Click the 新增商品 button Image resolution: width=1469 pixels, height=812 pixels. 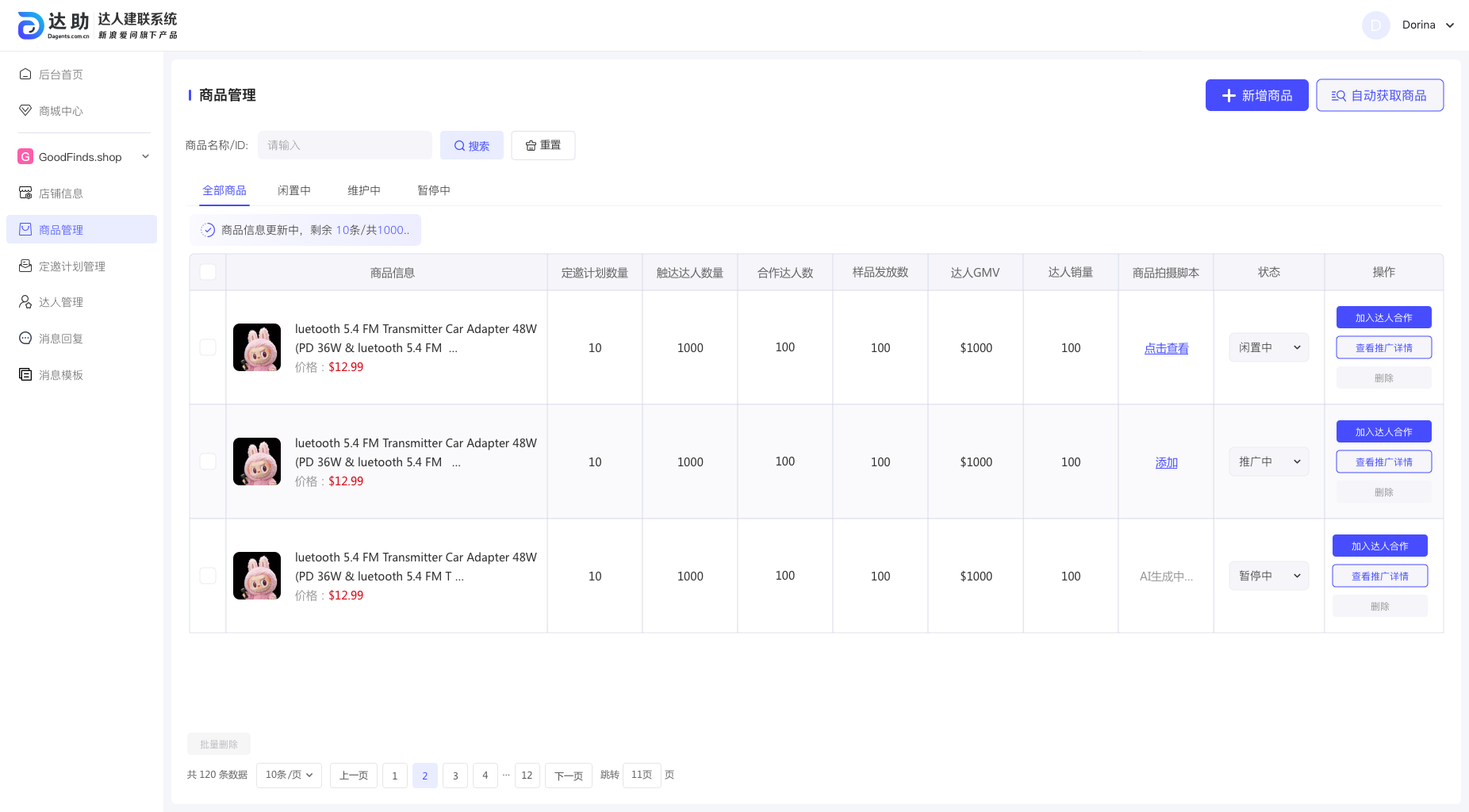(1256, 95)
